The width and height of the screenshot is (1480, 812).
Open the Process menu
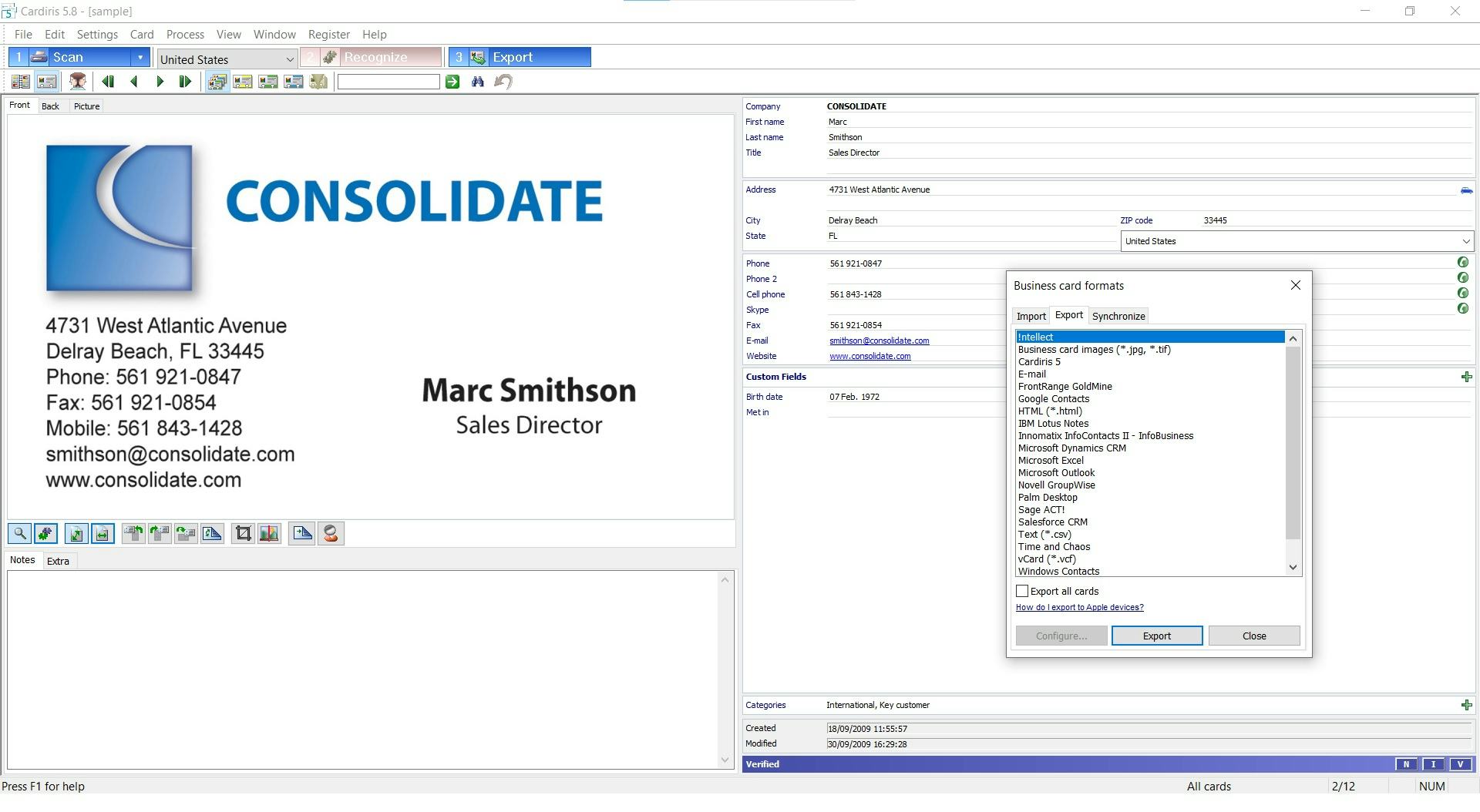[x=185, y=35]
